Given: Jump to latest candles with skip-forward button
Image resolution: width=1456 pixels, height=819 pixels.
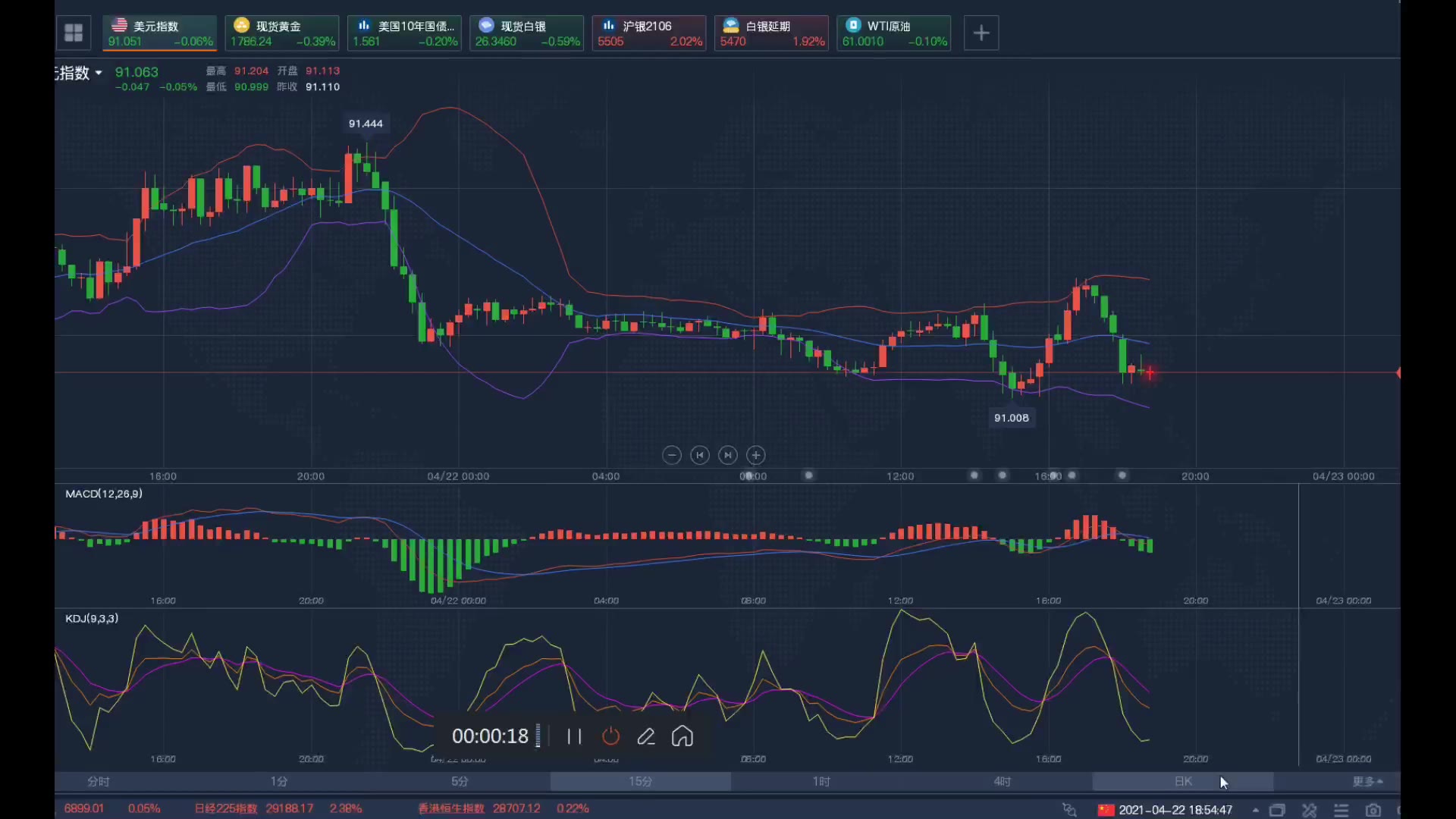Looking at the screenshot, I should coord(728,455).
